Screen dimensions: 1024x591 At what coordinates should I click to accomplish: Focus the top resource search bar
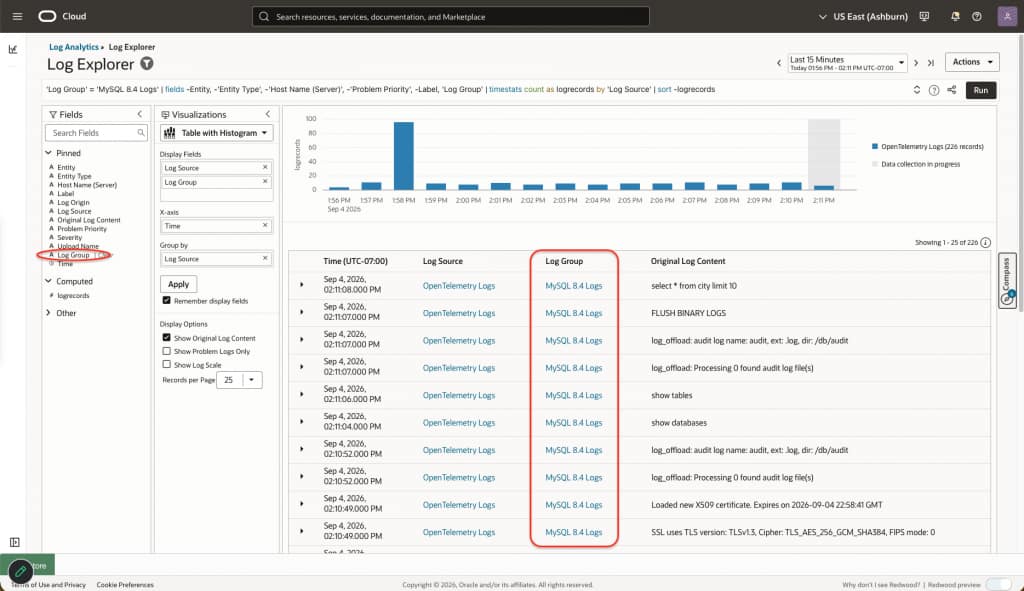(x=451, y=16)
